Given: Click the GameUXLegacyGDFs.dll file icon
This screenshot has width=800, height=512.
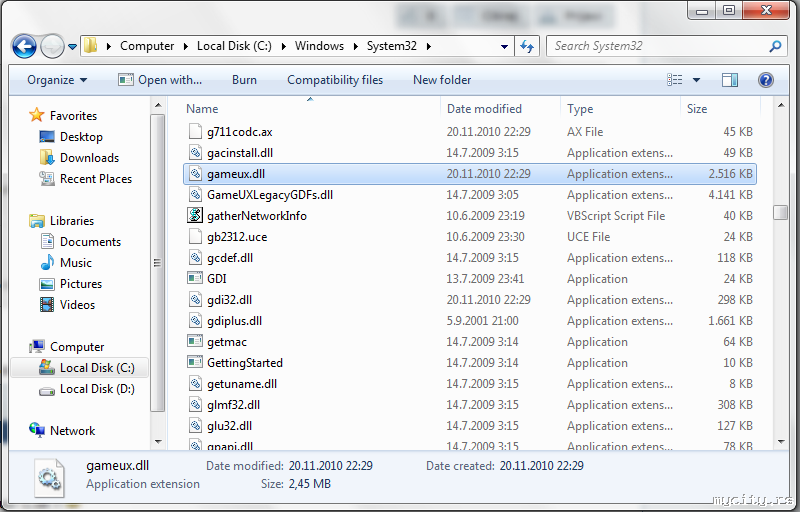Looking at the screenshot, I should (x=195, y=194).
